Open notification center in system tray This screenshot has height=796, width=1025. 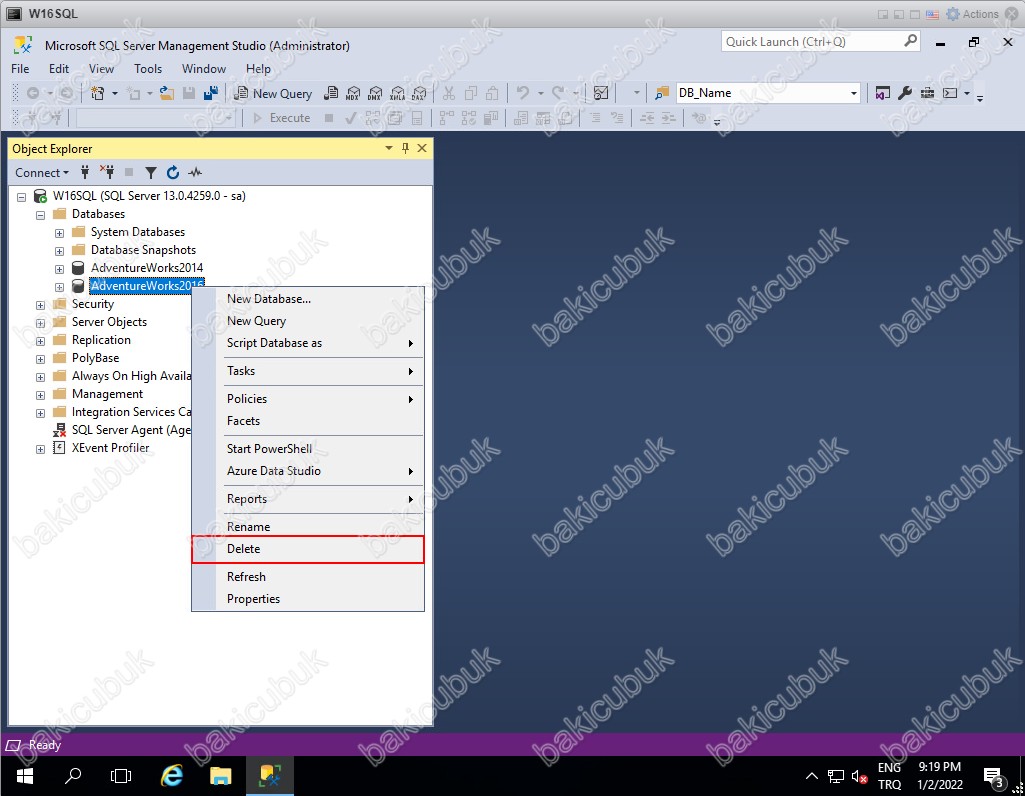tap(994, 777)
